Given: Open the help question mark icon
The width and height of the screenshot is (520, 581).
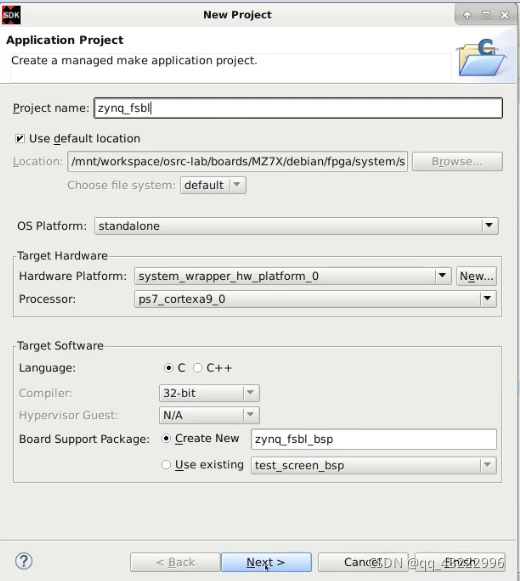Looking at the screenshot, I should (24, 561).
